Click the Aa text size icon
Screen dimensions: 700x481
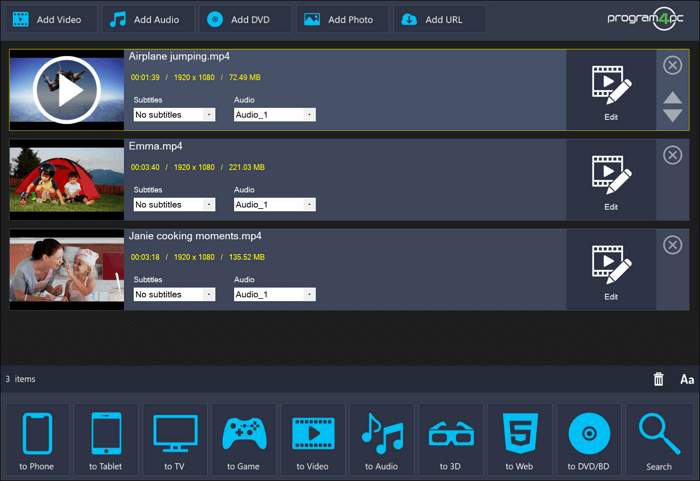[x=687, y=379]
